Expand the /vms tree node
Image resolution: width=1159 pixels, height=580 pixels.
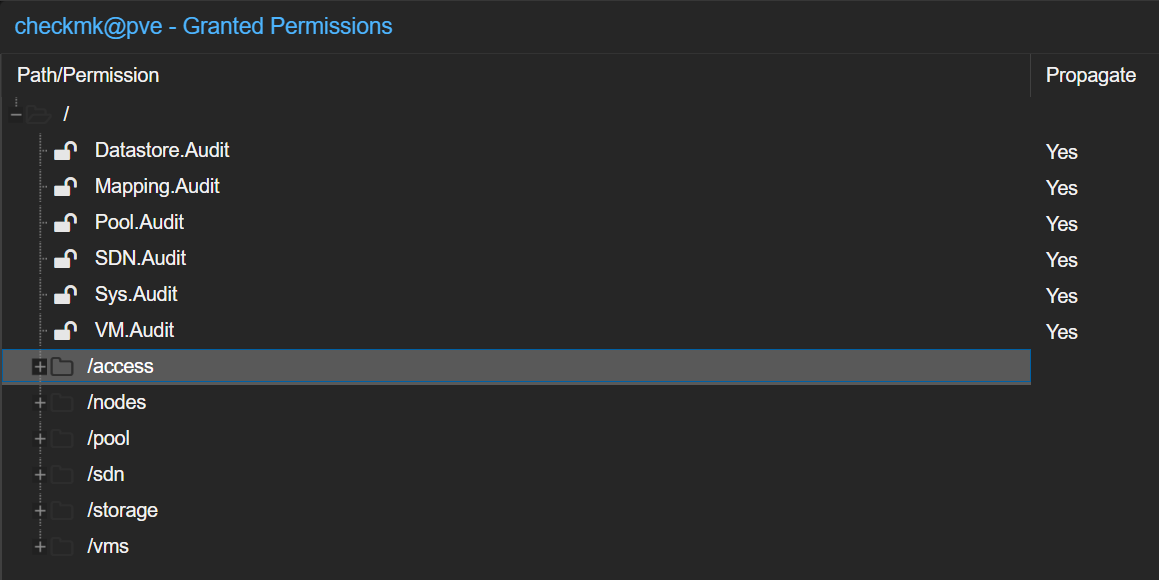tap(40, 547)
